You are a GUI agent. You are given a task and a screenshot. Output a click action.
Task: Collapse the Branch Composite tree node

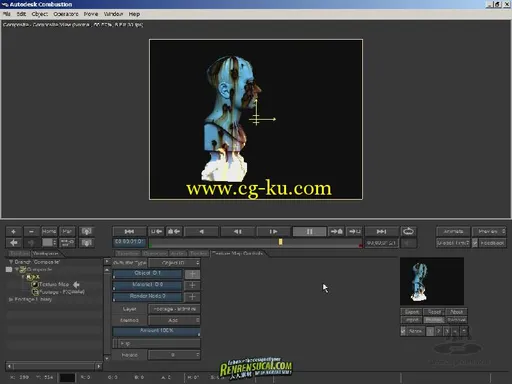[x=11, y=262]
